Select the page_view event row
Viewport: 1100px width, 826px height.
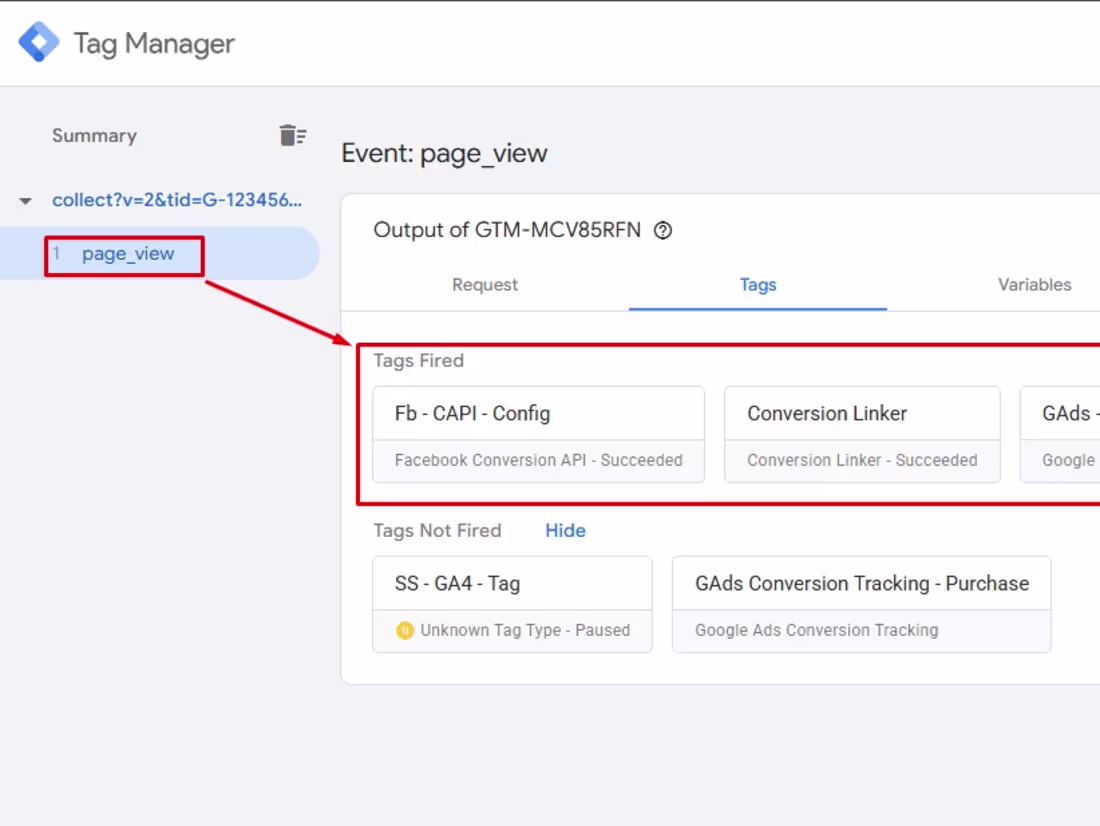(x=159, y=253)
